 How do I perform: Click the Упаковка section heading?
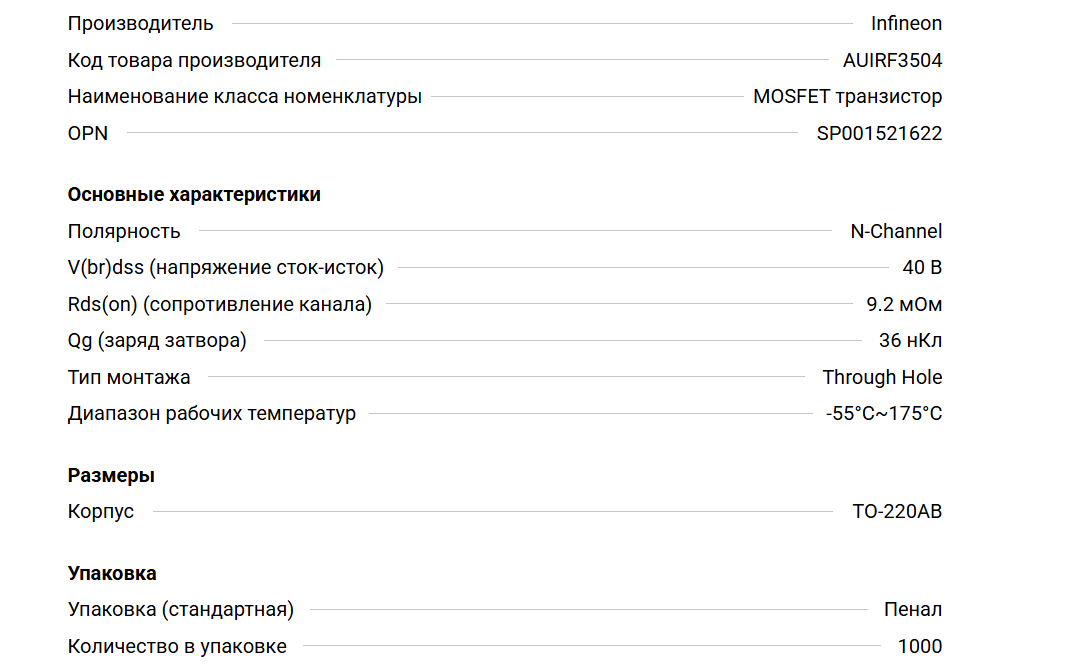[x=112, y=573]
